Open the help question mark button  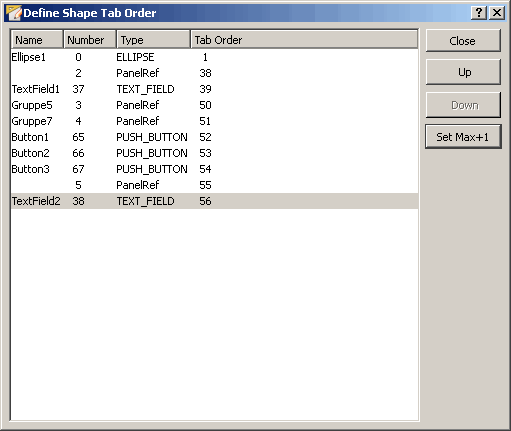click(x=479, y=13)
